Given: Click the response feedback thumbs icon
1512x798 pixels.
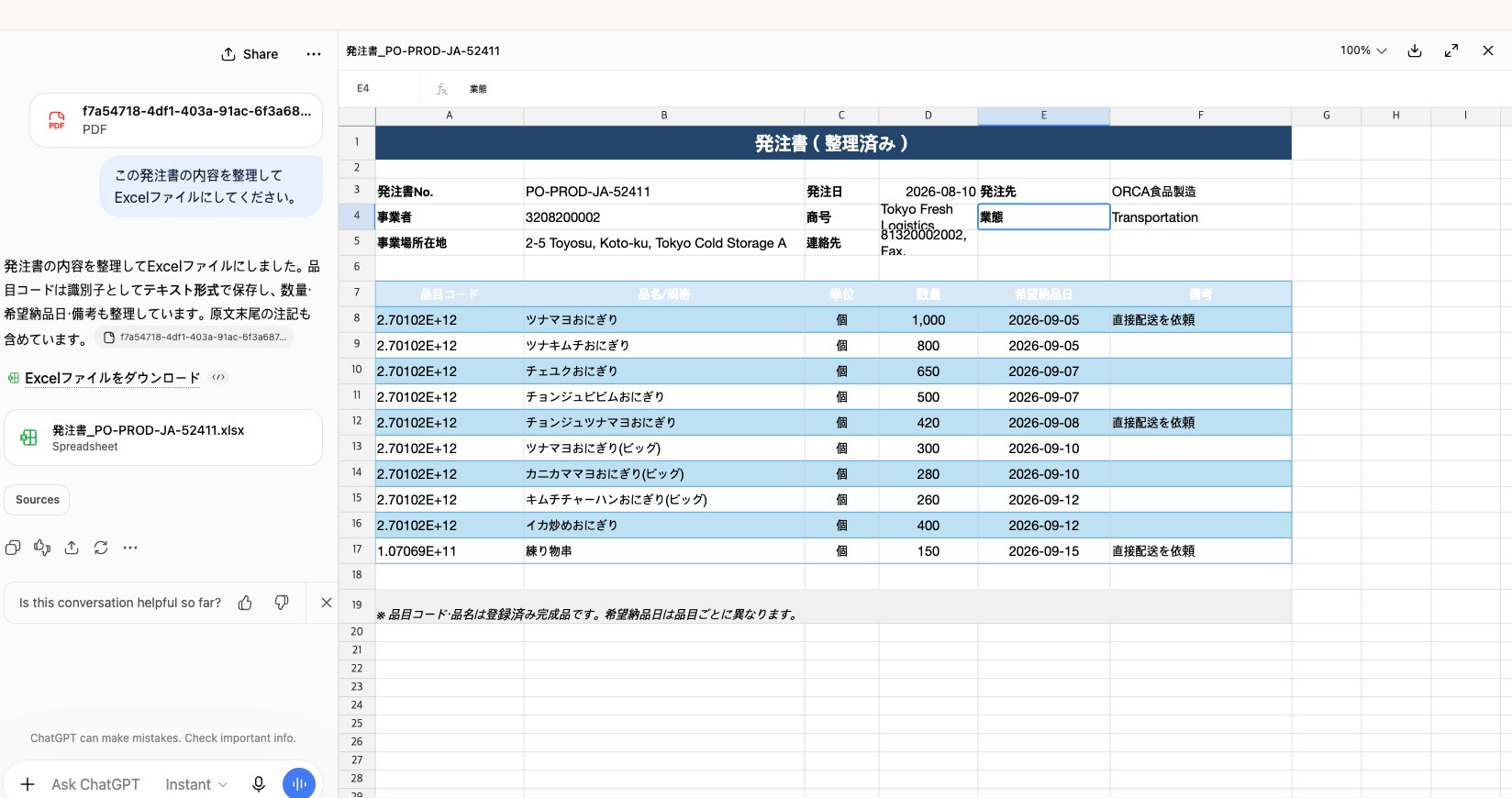Looking at the screenshot, I should coord(42,548).
